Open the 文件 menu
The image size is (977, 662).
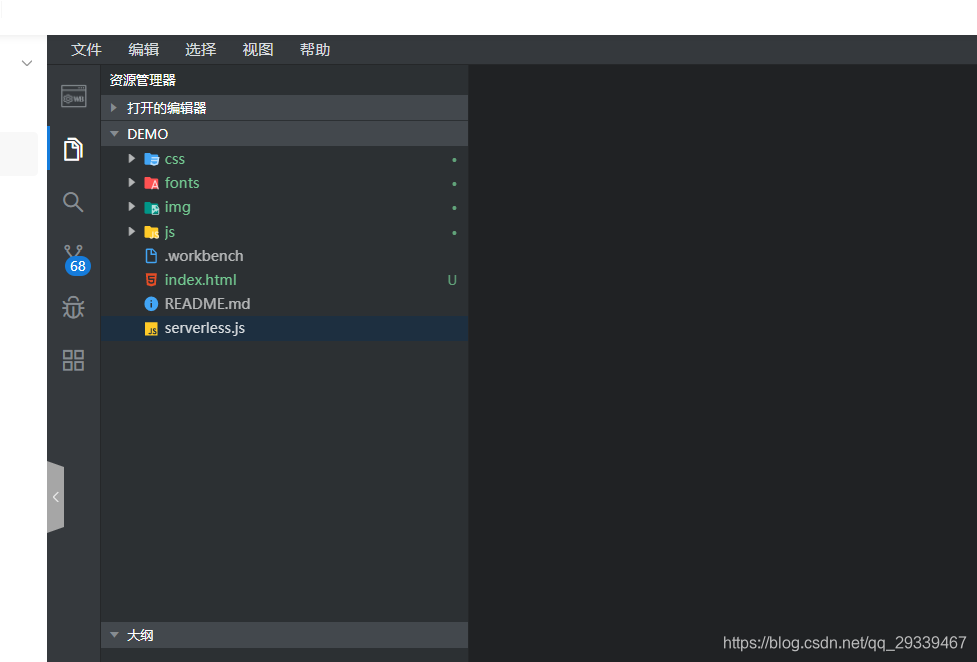tap(86, 50)
